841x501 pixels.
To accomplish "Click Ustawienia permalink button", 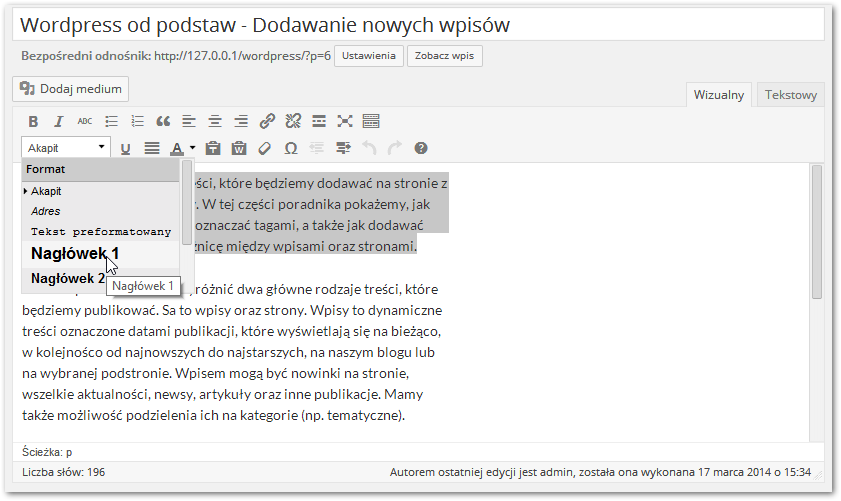I will (369, 56).
